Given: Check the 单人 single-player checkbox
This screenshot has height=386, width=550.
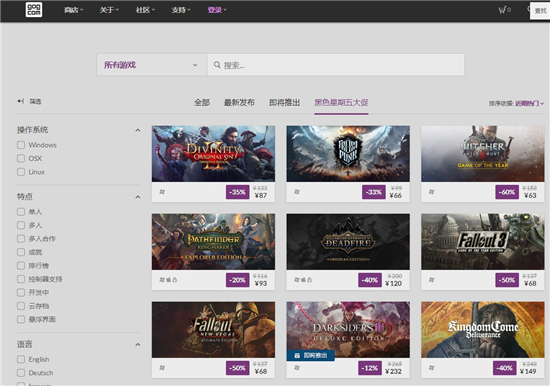Looking at the screenshot, I should coord(21,212).
